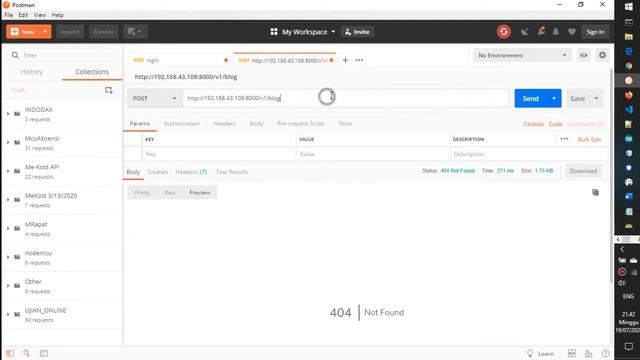Open the Tests tab
This screenshot has width=640, height=360.
pos(345,123)
